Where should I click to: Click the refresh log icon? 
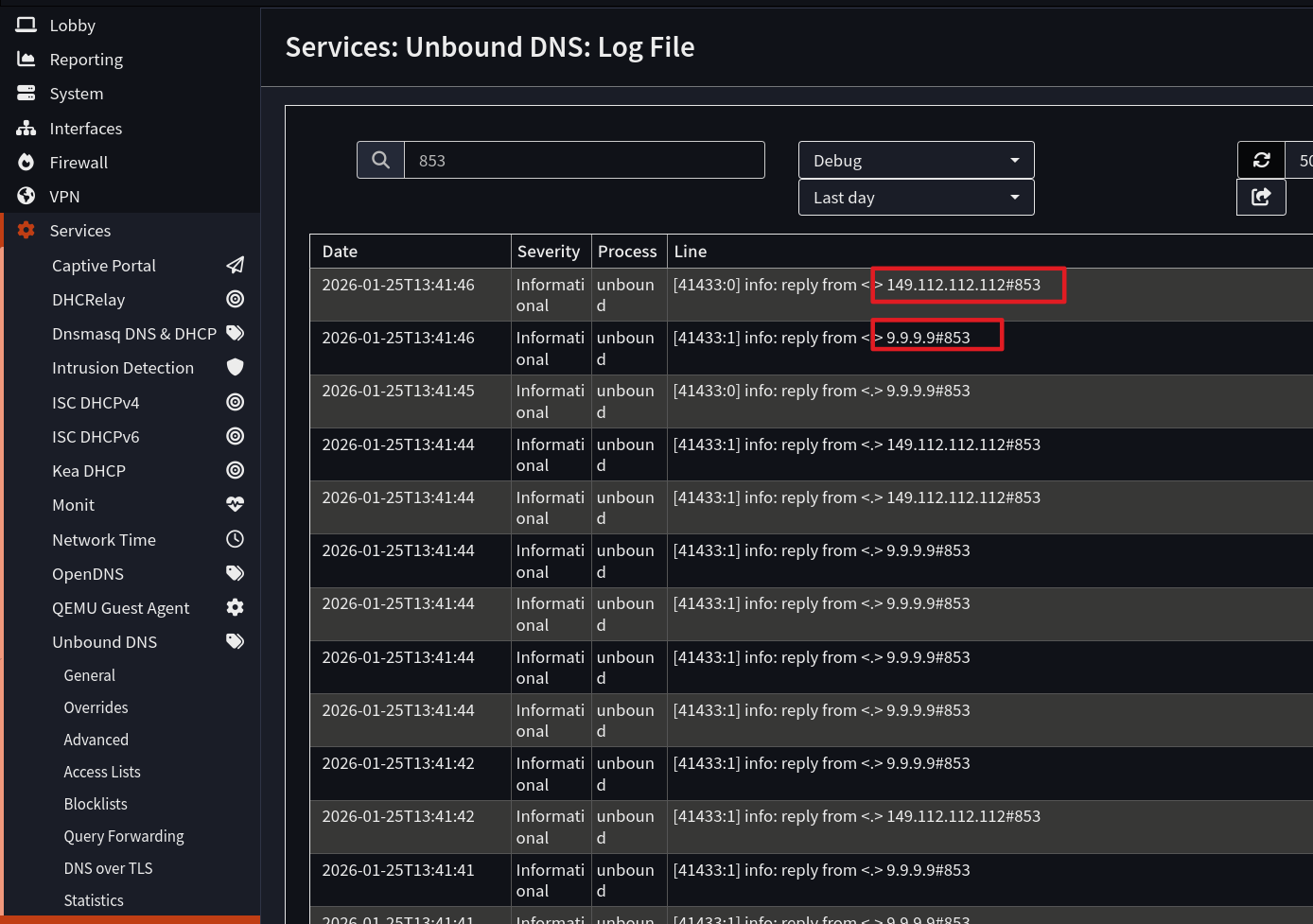click(1261, 159)
